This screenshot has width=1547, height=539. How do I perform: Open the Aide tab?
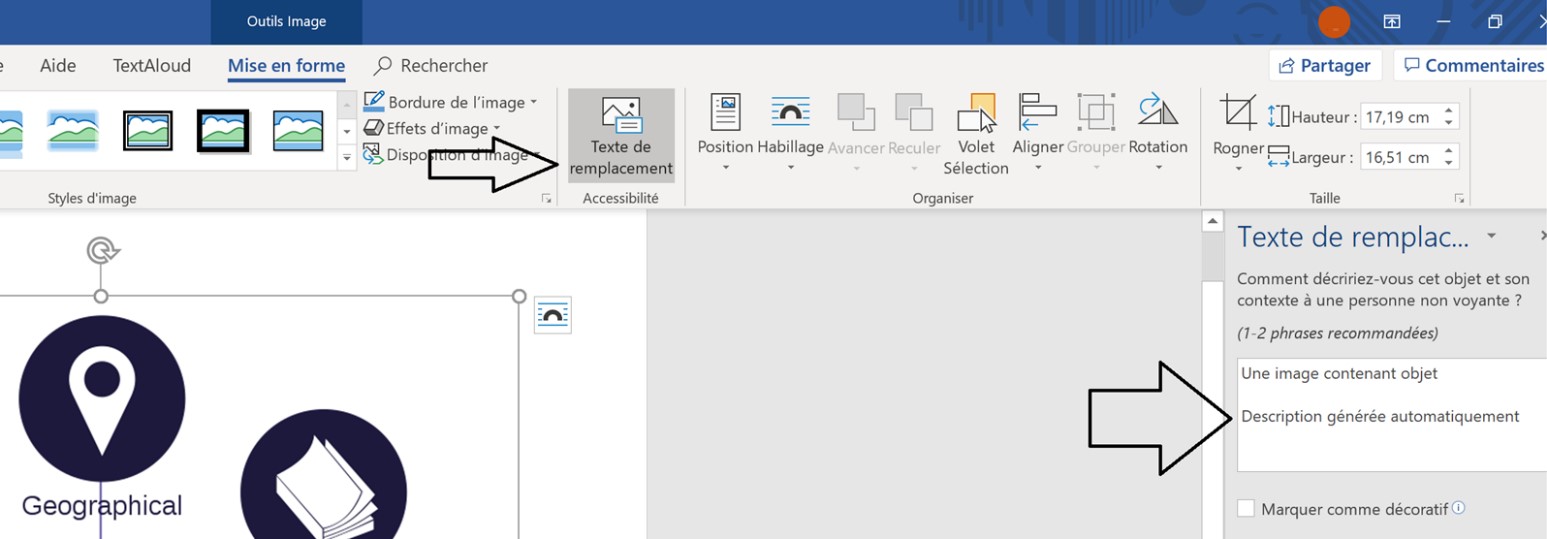(x=58, y=66)
